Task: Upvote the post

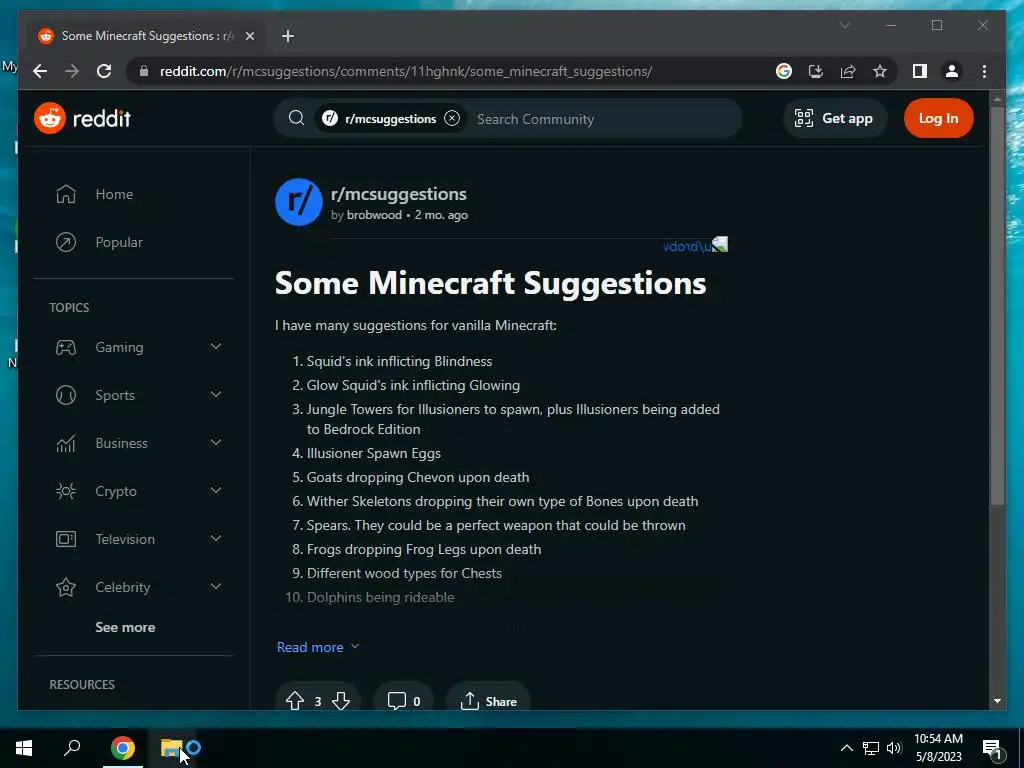Action: (295, 701)
